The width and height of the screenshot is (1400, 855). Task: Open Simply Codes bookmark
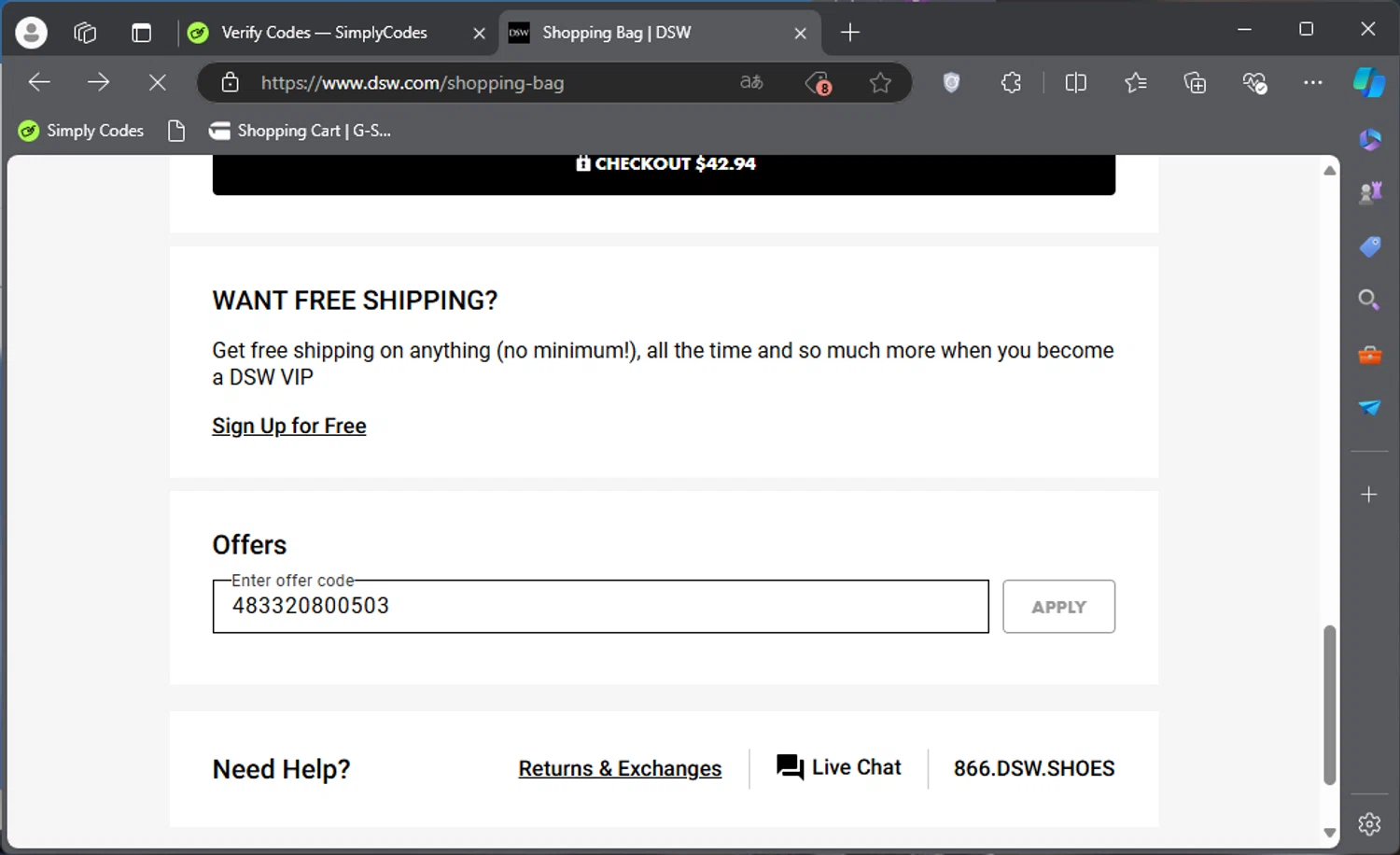[81, 131]
